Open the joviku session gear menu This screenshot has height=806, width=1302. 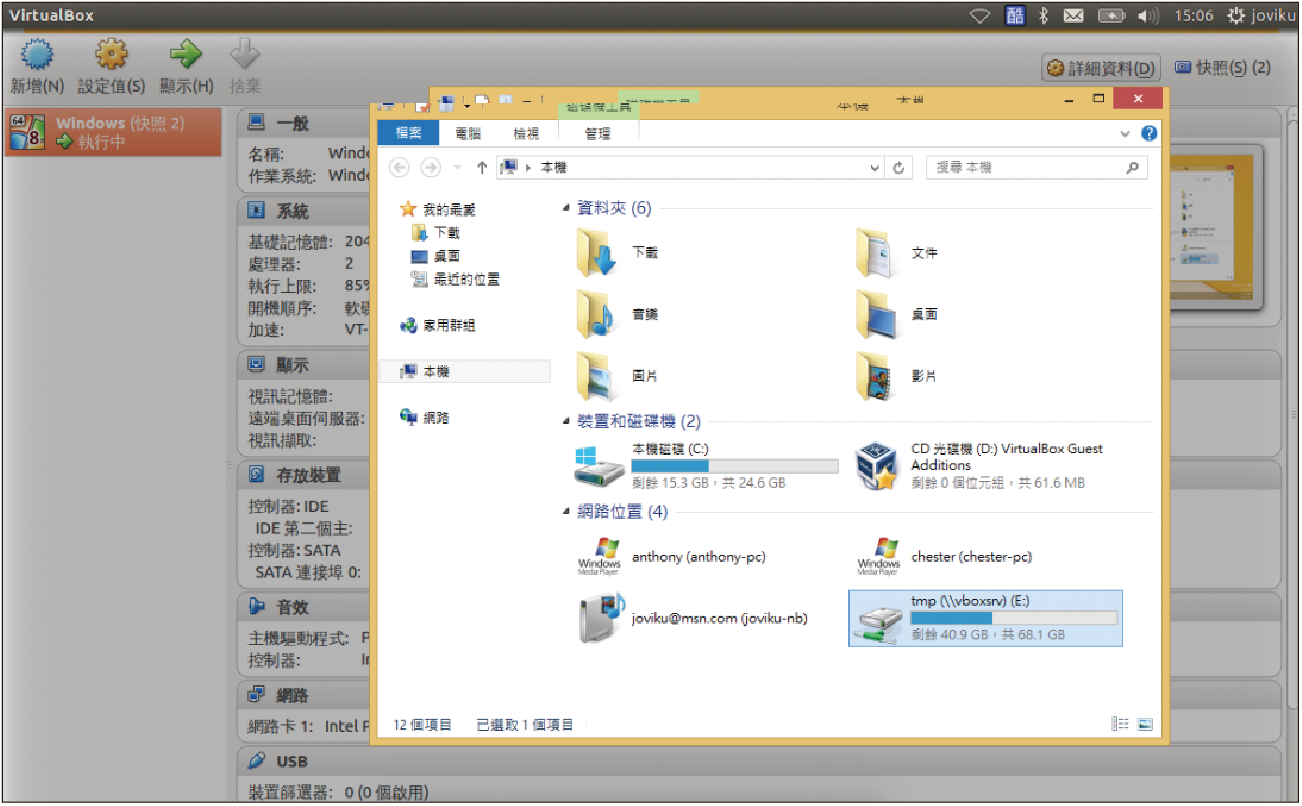coord(1262,15)
